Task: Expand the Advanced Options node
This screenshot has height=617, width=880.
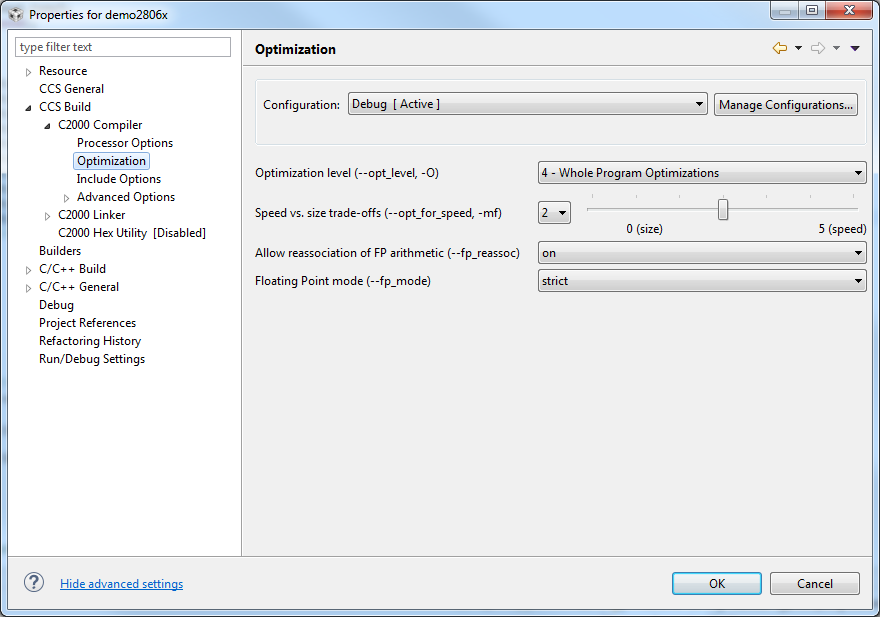Action: click(x=66, y=198)
